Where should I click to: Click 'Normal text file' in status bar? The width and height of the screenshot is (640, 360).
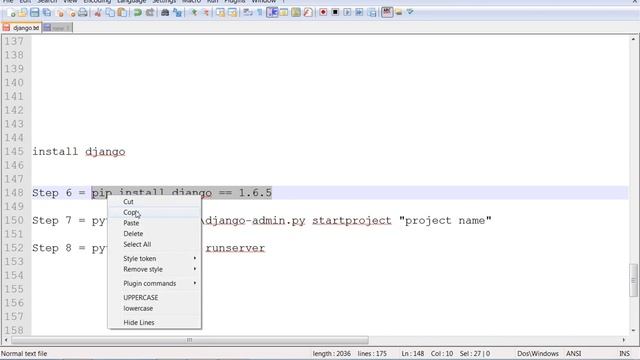pos(24,353)
